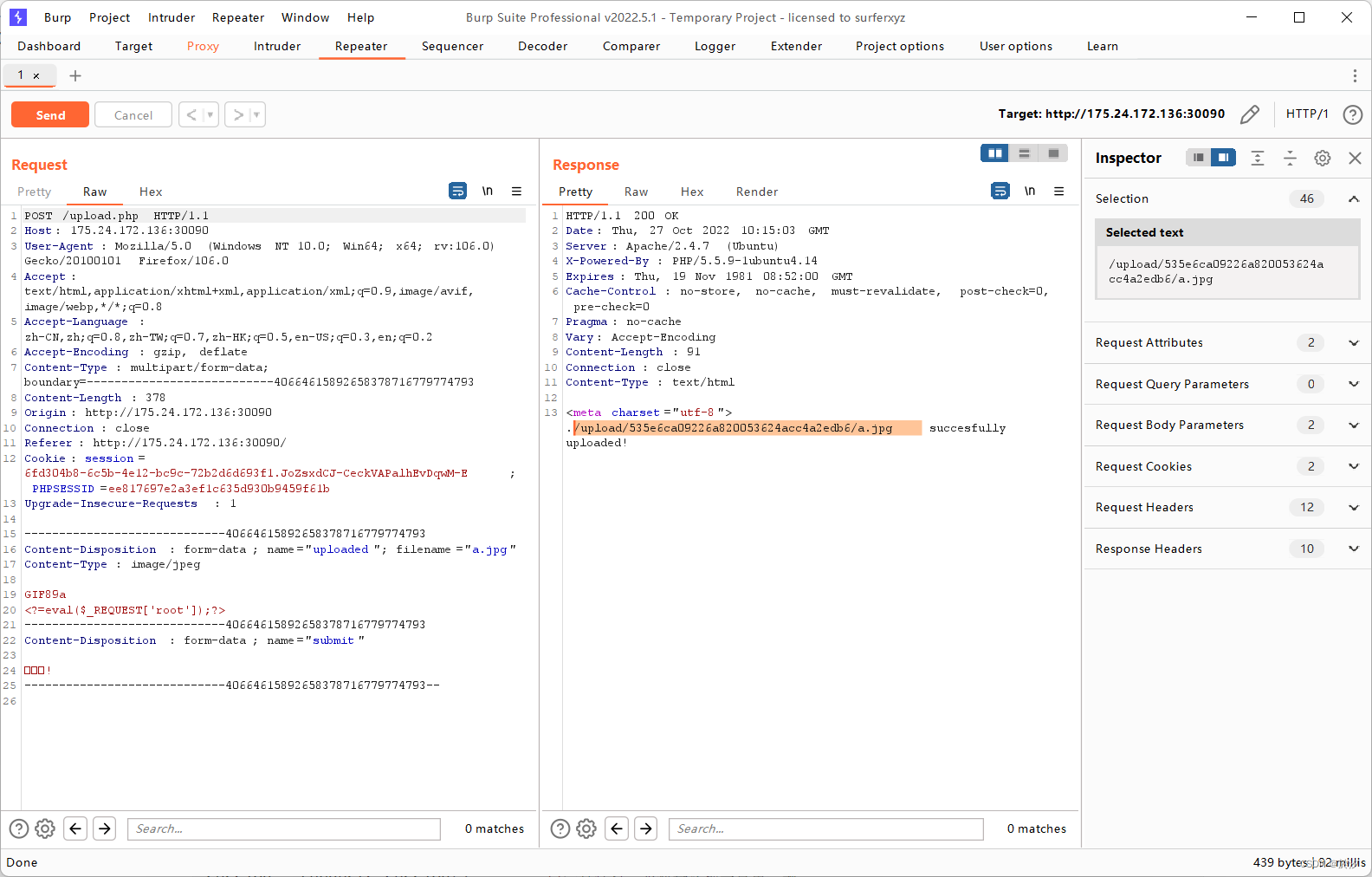Collapse the Selection section
Viewport: 1372px width, 877px height.
tap(1353, 198)
